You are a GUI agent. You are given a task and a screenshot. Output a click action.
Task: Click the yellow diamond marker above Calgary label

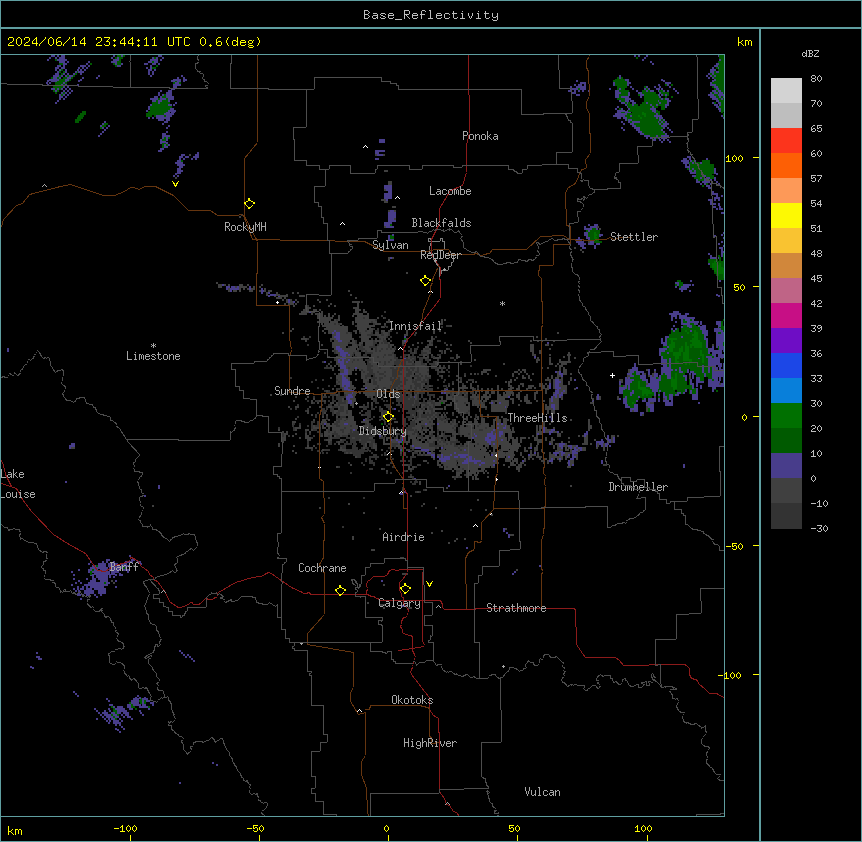405,589
